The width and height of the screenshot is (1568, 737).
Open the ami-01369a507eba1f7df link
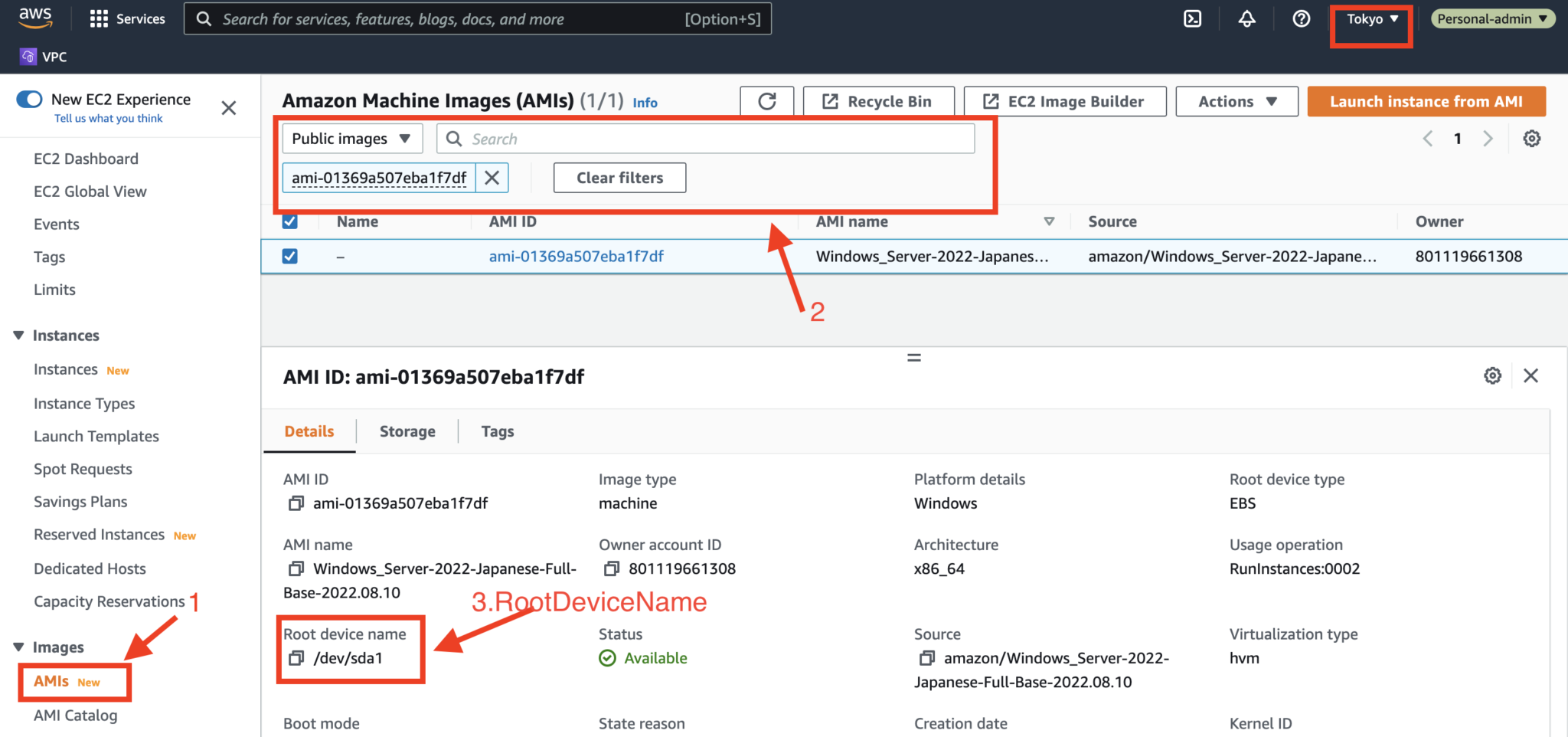click(x=576, y=256)
